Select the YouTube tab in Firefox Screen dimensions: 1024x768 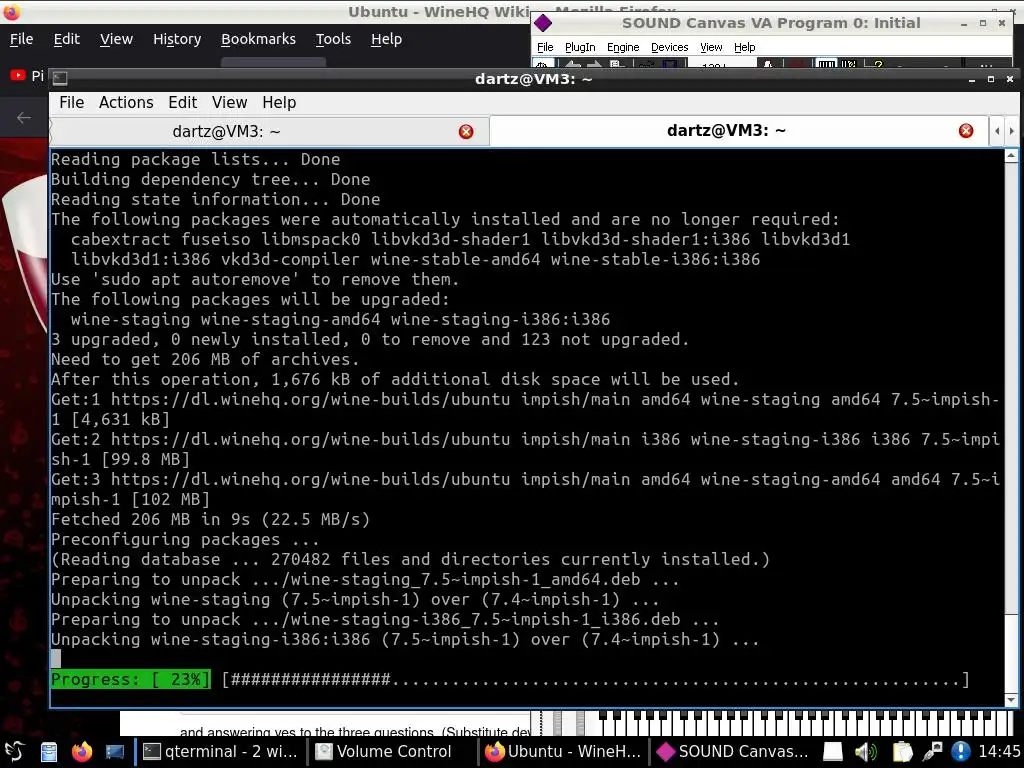click(26, 76)
